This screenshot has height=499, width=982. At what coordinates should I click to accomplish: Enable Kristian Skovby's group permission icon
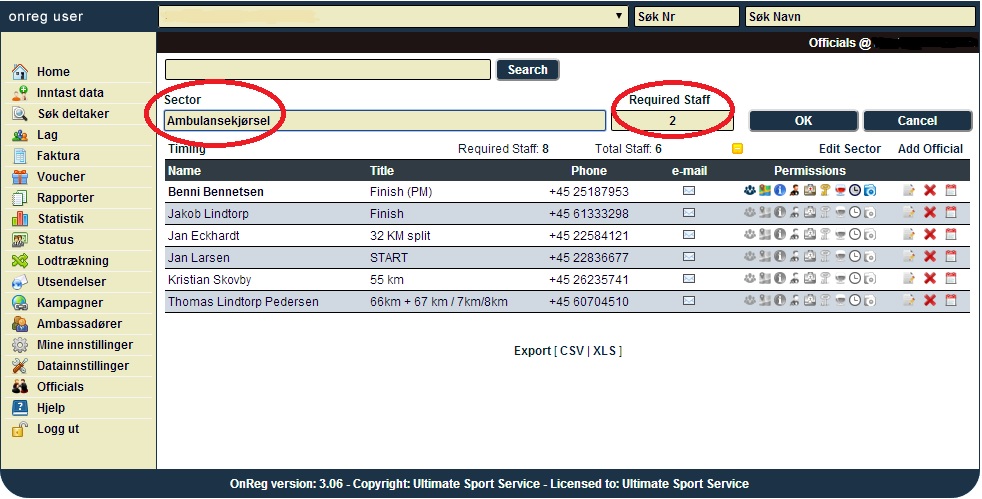[750, 278]
